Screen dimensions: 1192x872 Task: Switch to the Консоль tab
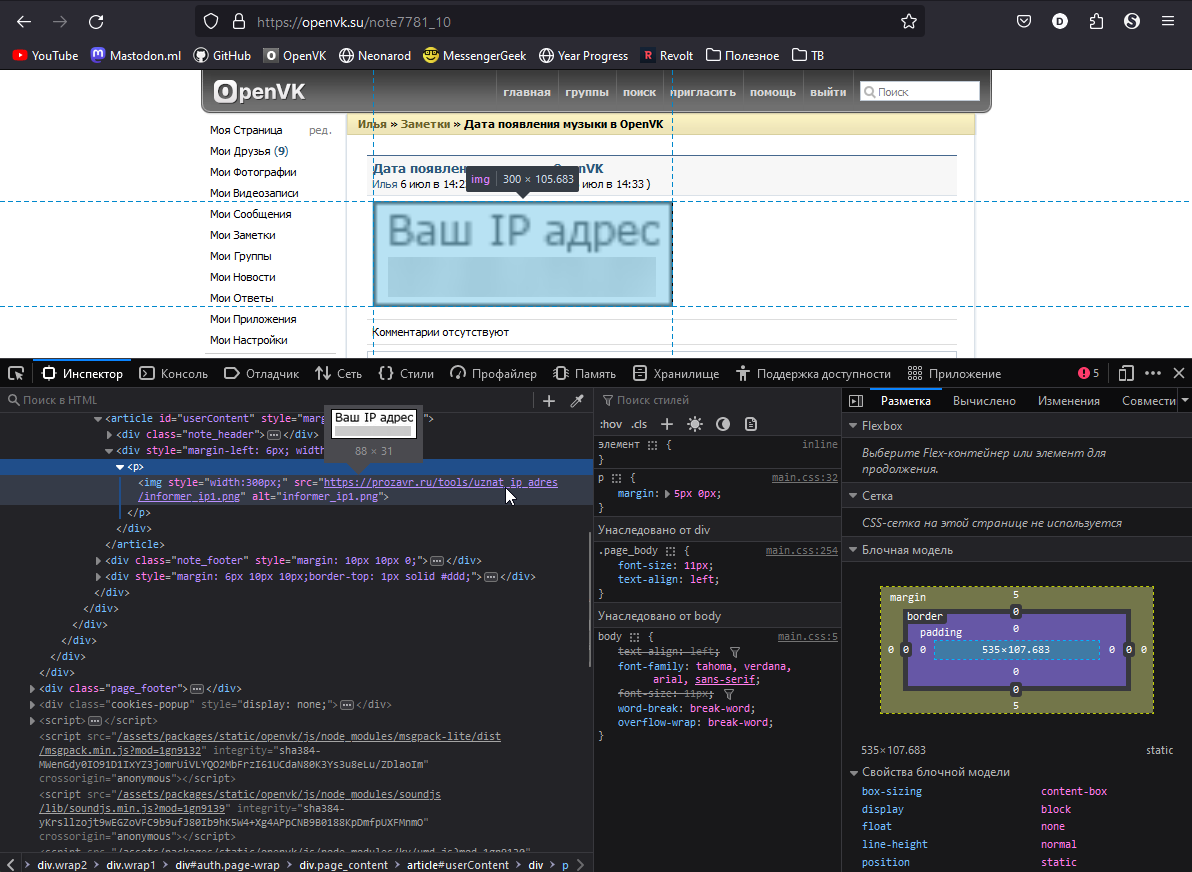click(x=173, y=373)
